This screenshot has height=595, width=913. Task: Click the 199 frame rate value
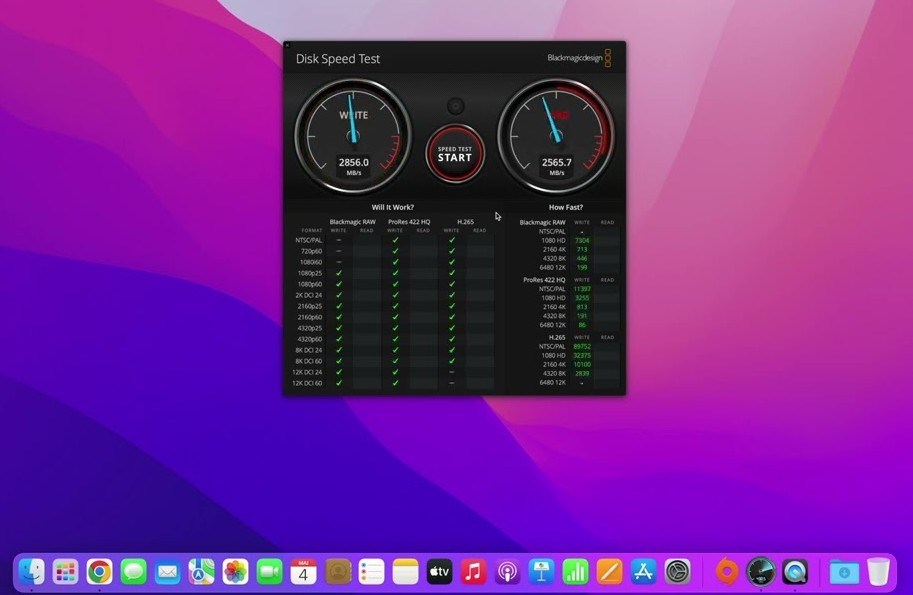click(582, 268)
